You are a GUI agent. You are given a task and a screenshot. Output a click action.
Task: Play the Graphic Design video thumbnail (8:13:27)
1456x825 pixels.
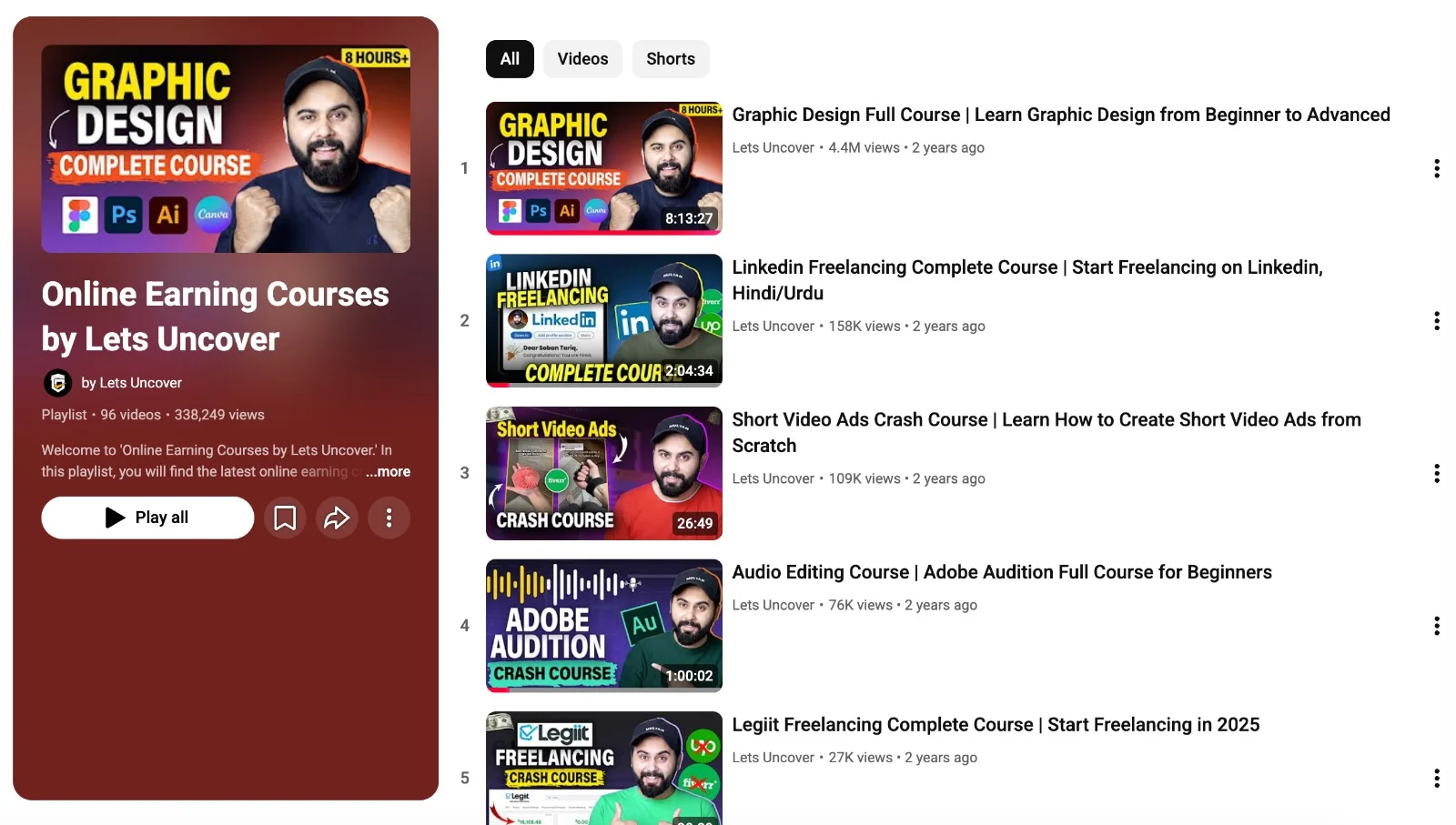pos(604,168)
